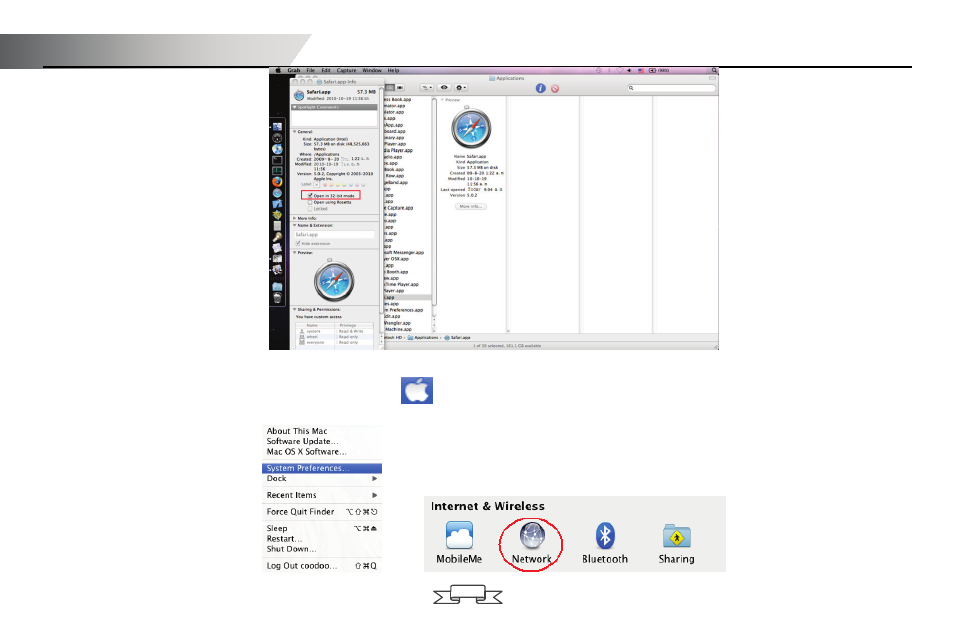Screen dimensions: 955x636
Task: Collapse the Sharing & Permissions section
Action: tap(295, 309)
